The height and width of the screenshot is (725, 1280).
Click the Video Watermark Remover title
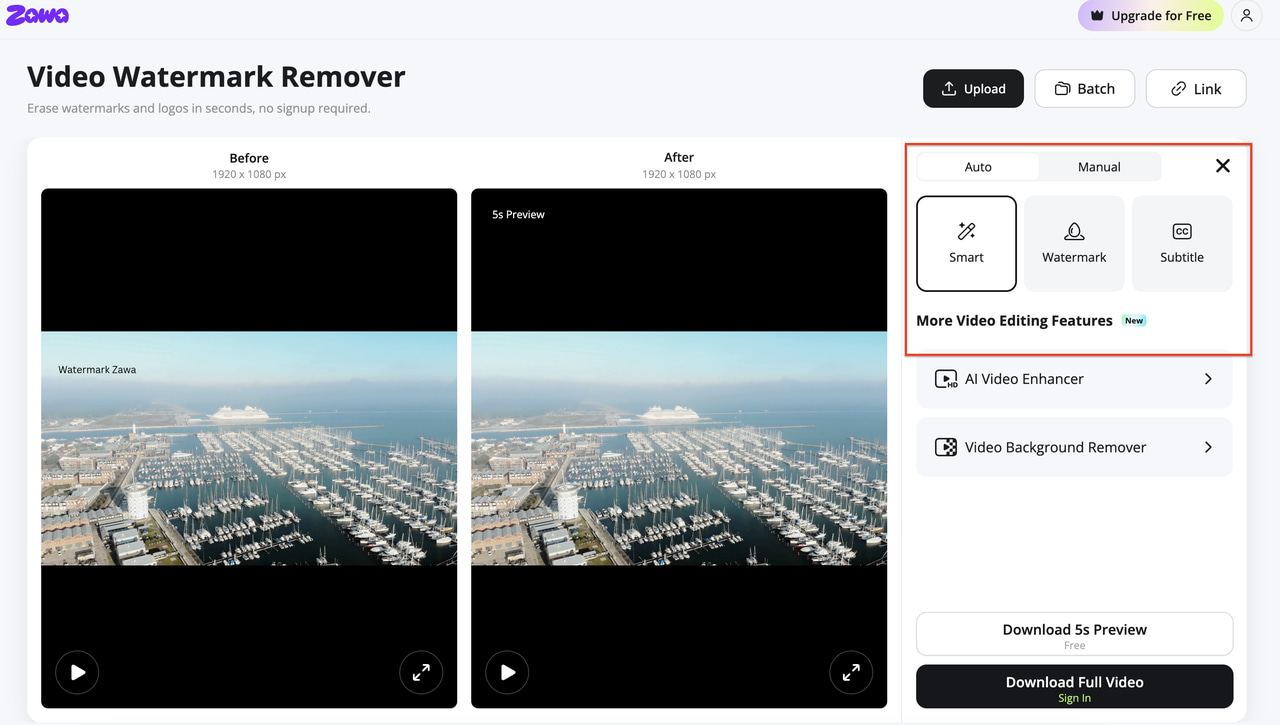click(216, 77)
